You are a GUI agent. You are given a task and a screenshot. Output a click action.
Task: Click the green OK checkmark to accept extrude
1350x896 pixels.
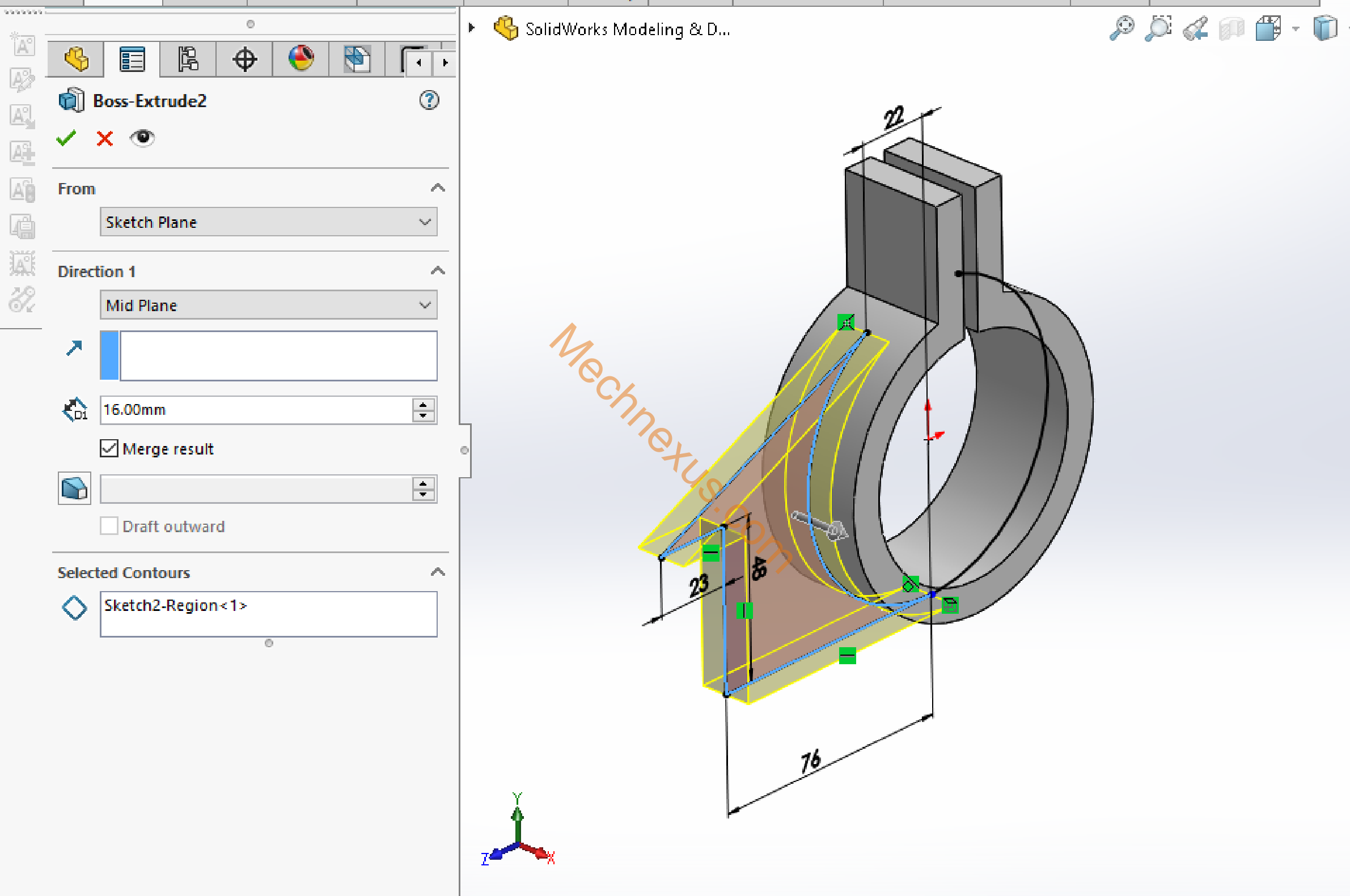(x=66, y=138)
